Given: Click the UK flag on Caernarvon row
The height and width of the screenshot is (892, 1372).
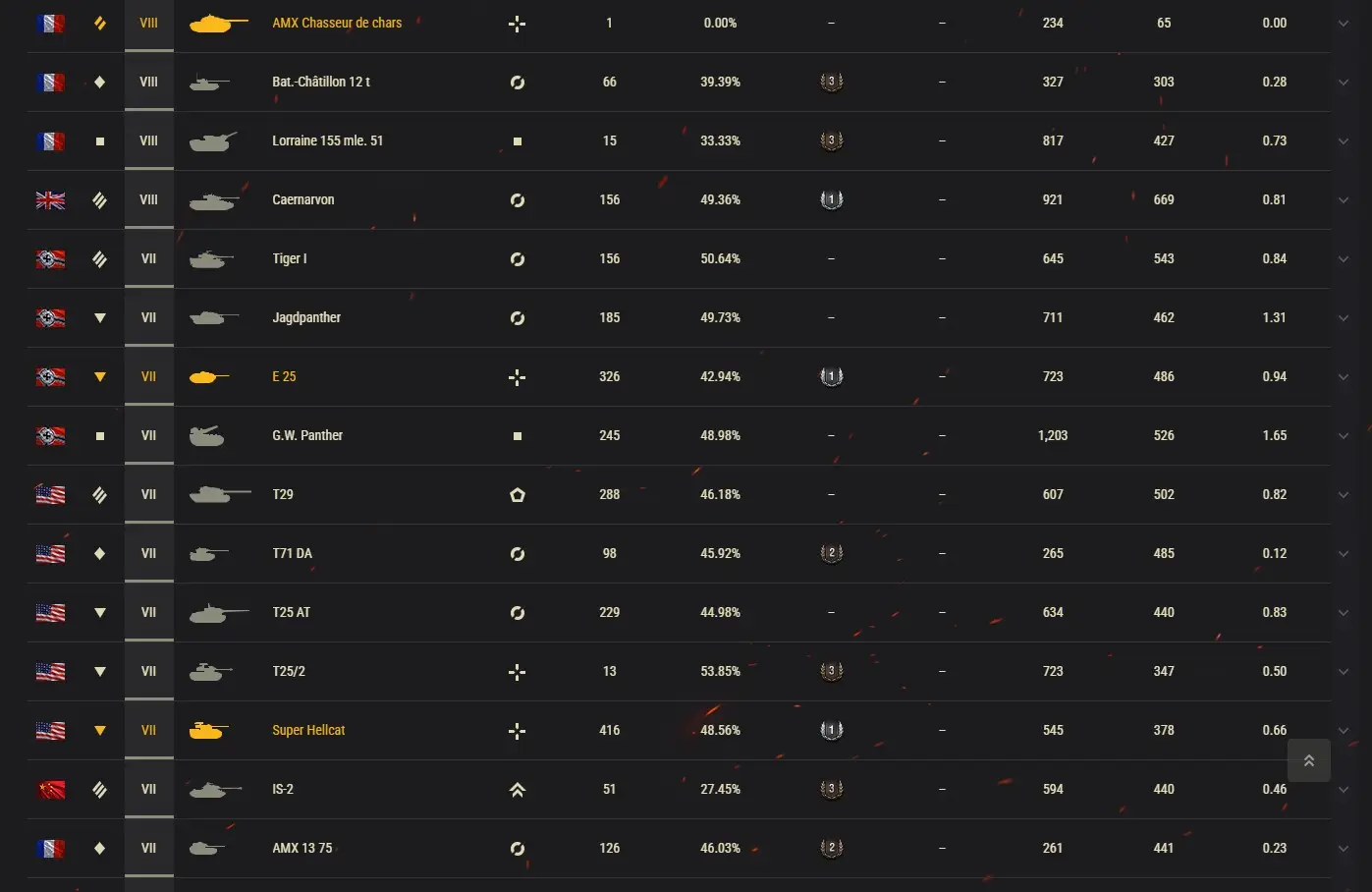Looking at the screenshot, I should click(50, 200).
